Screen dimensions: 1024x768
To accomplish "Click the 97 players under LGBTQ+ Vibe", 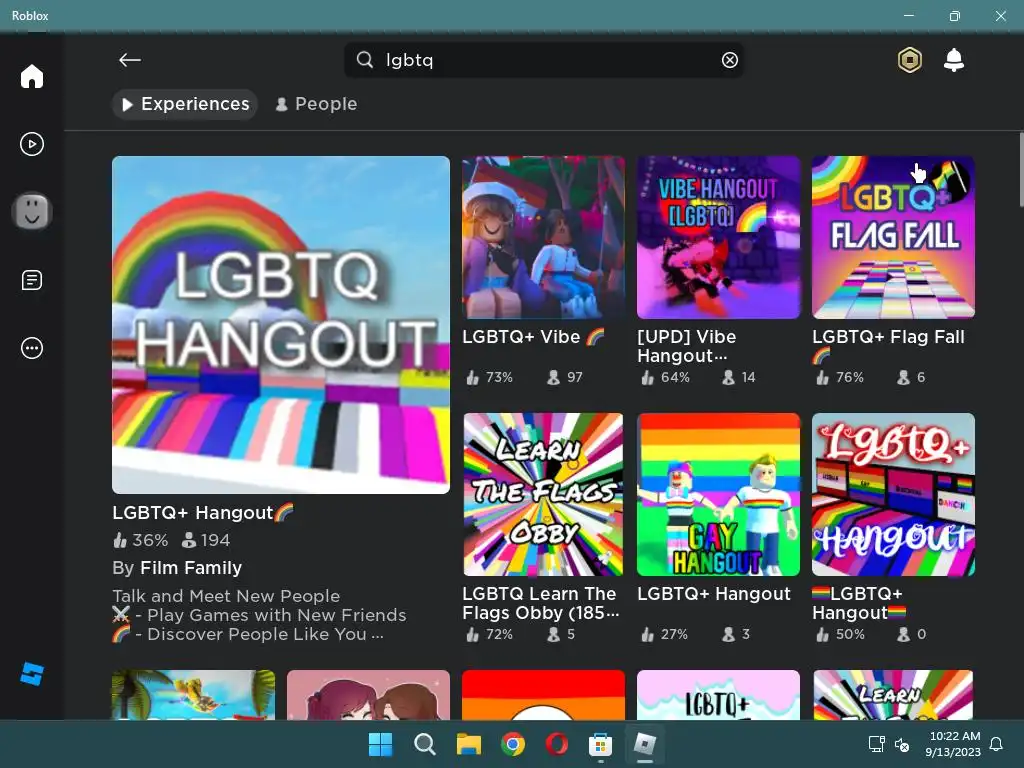I will click(565, 377).
